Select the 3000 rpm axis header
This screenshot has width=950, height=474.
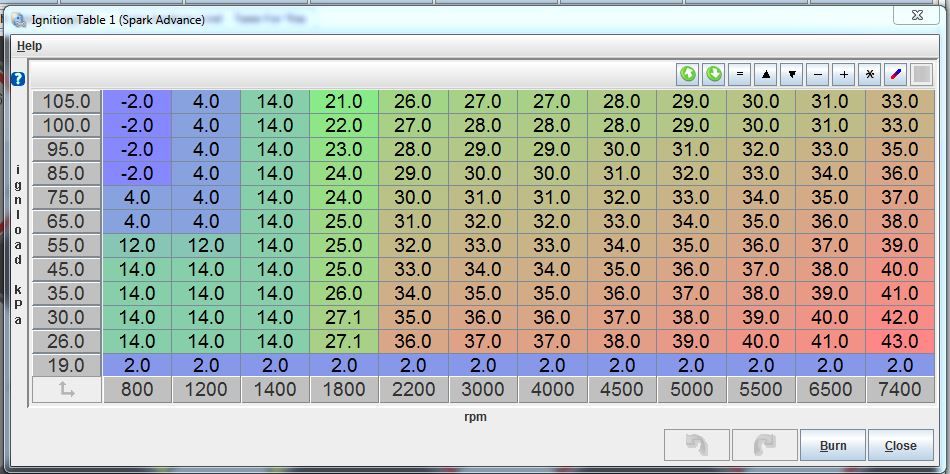483,390
